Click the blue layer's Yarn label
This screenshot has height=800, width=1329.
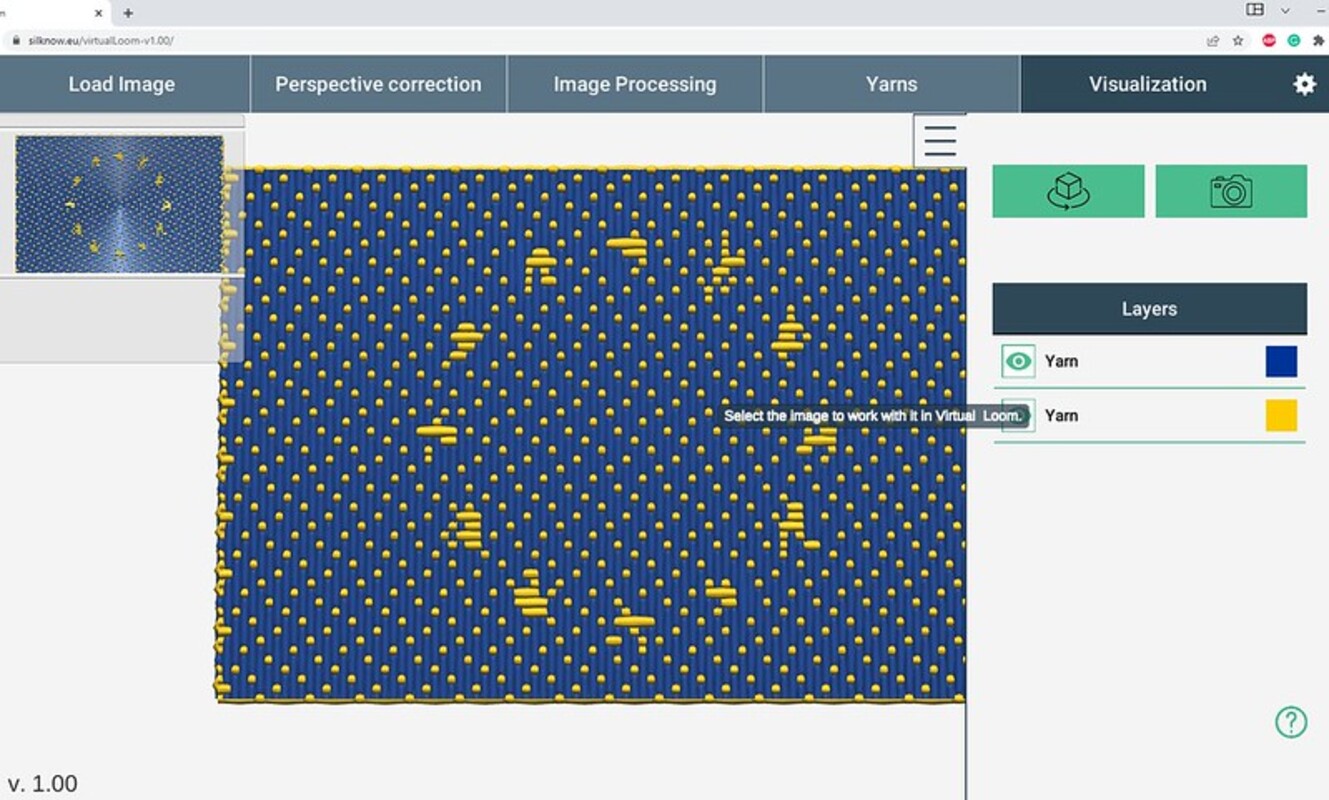pos(1061,361)
